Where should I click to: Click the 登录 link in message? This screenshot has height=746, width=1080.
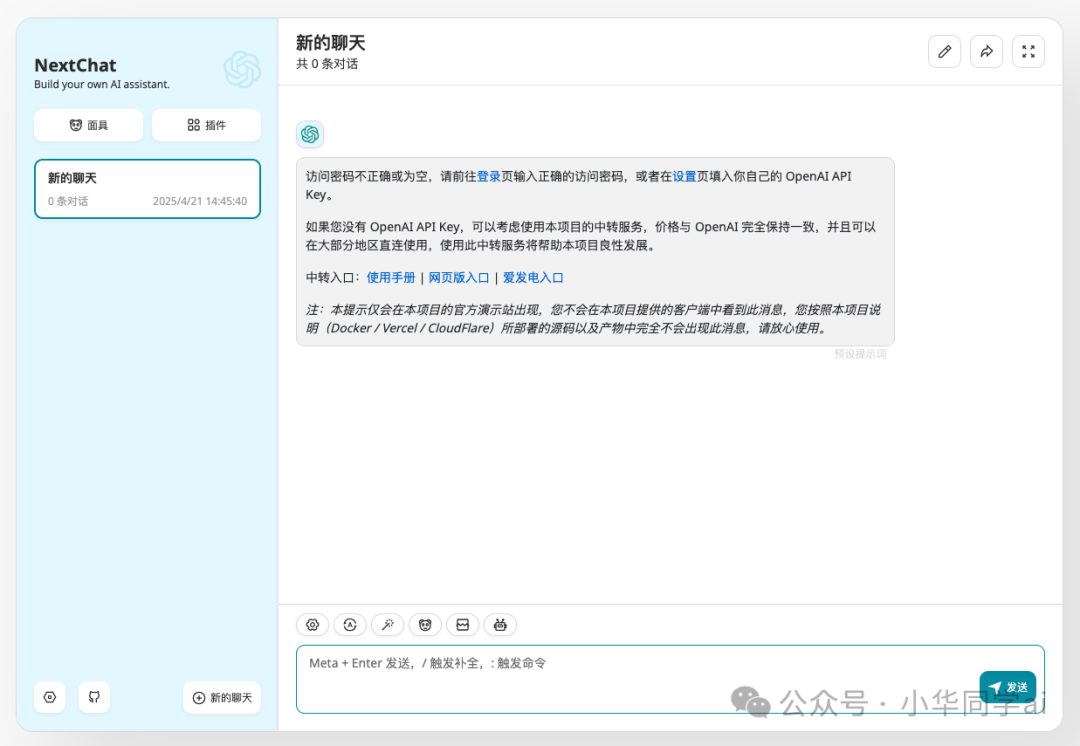tap(489, 176)
